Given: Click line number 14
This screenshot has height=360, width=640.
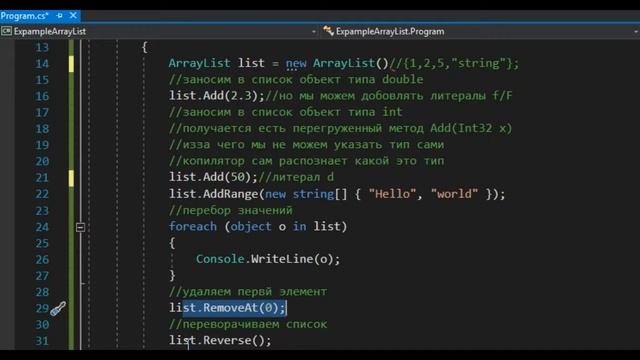Looking at the screenshot, I should pos(42,64).
